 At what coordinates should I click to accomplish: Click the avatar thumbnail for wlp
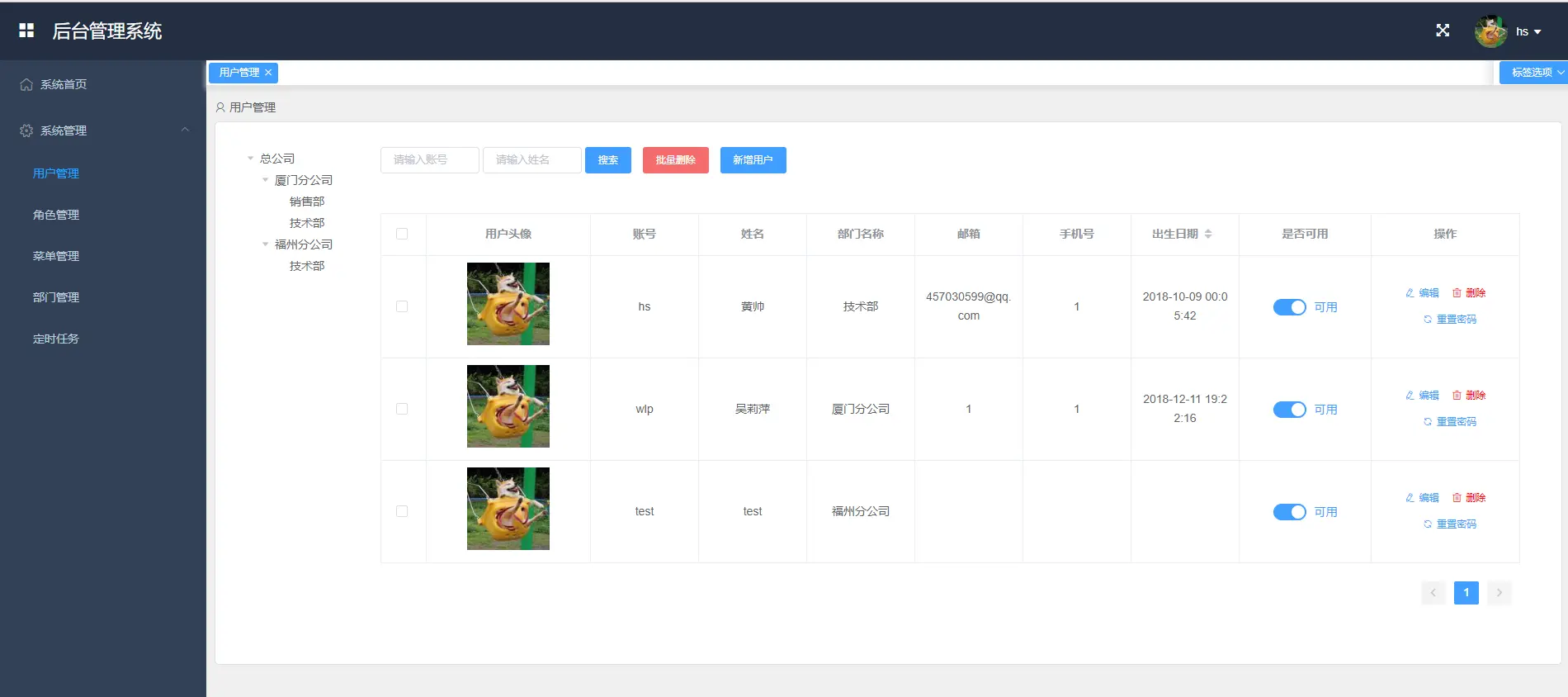pos(508,406)
